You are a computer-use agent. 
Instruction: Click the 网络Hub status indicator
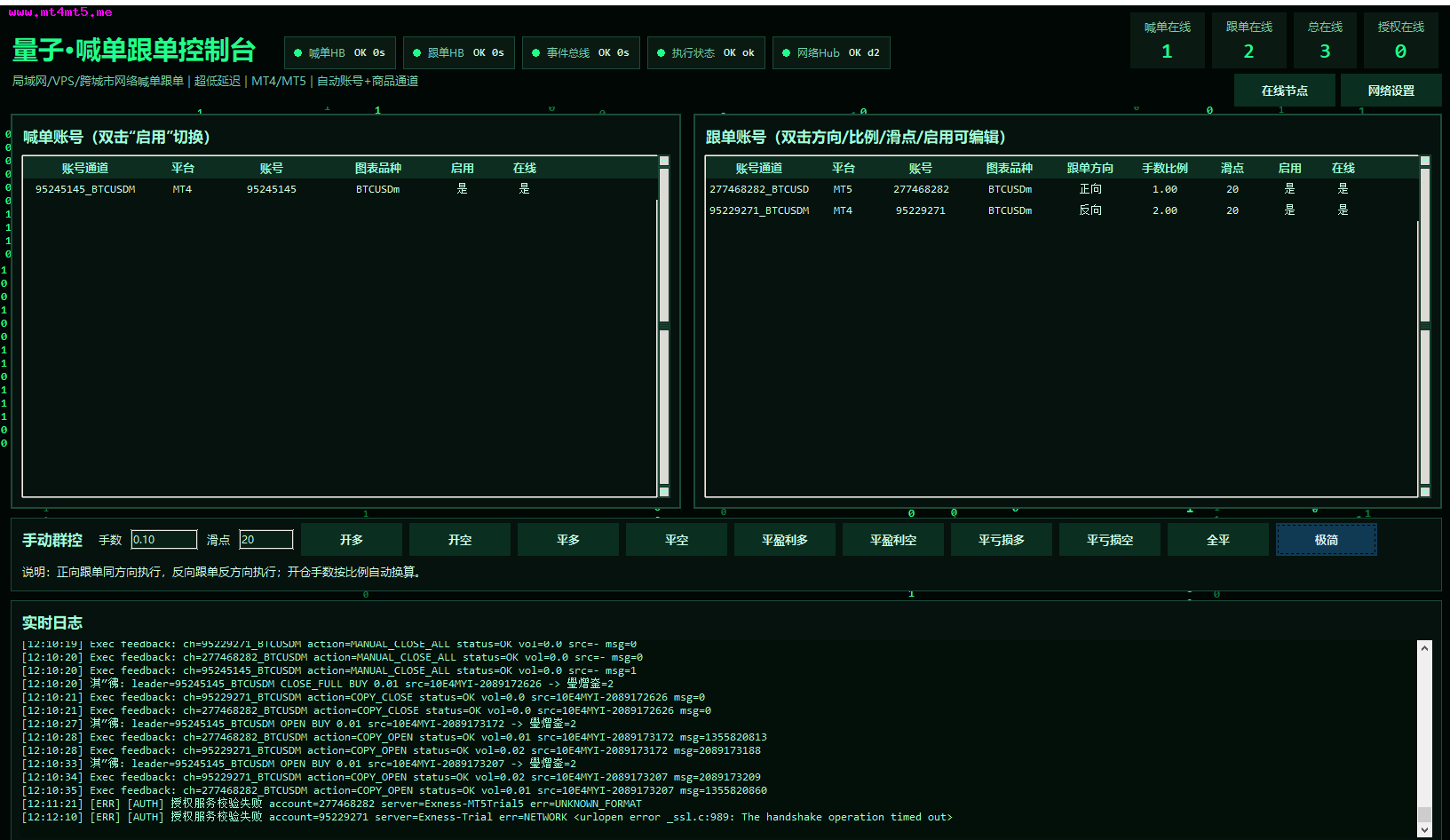831,53
